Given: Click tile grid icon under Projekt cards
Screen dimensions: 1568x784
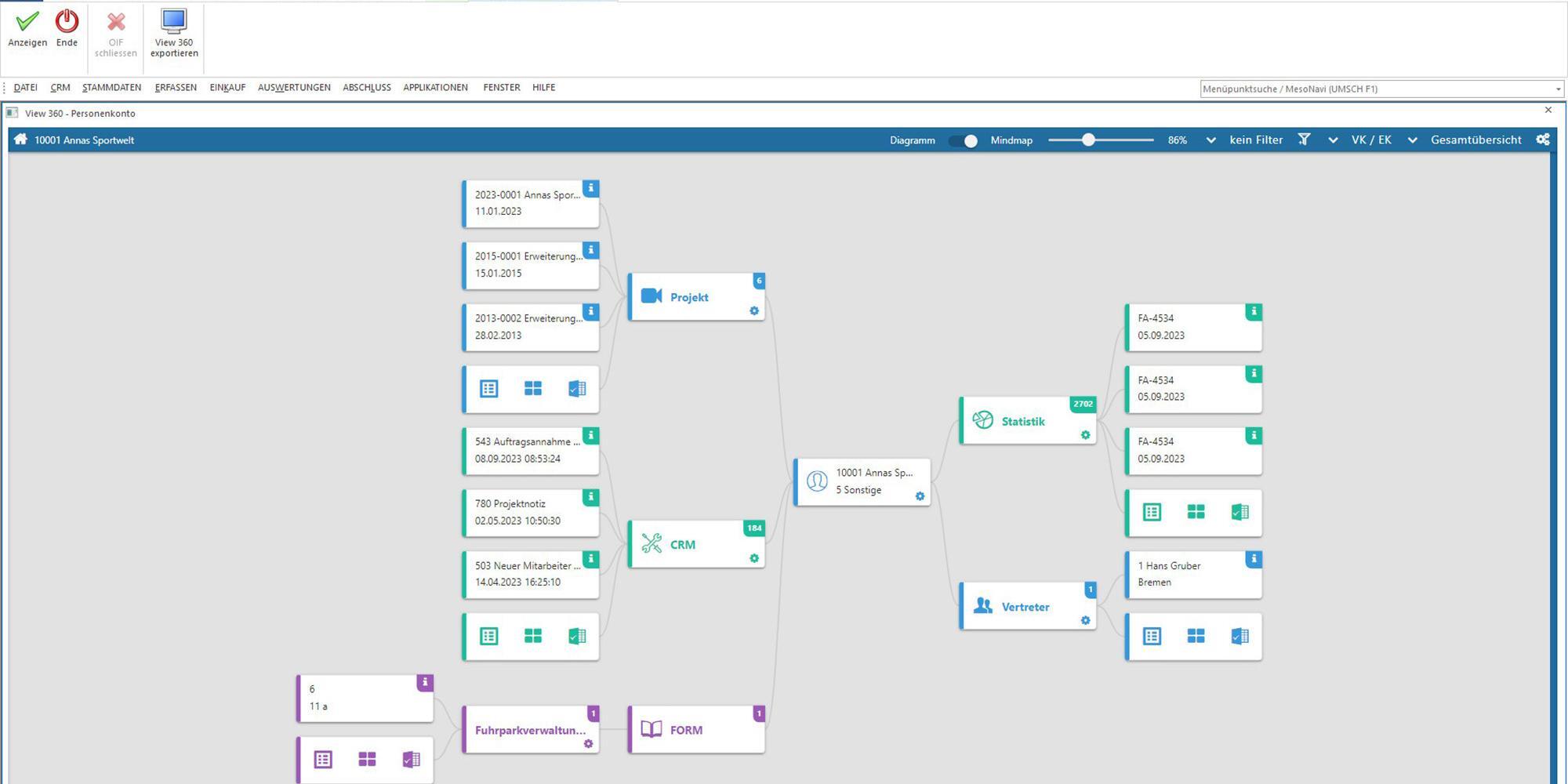Looking at the screenshot, I should tap(533, 389).
